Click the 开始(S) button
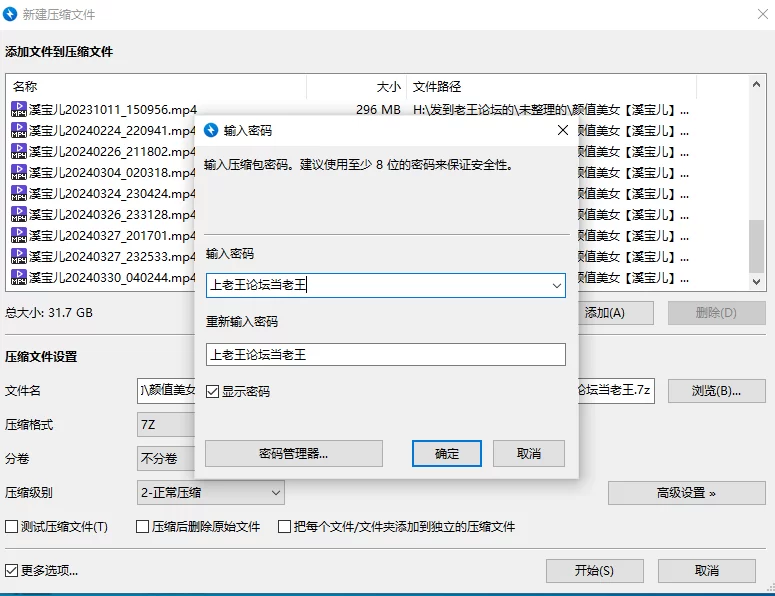Screen dimensions: 775x596 pyautogui.click(x=595, y=571)
